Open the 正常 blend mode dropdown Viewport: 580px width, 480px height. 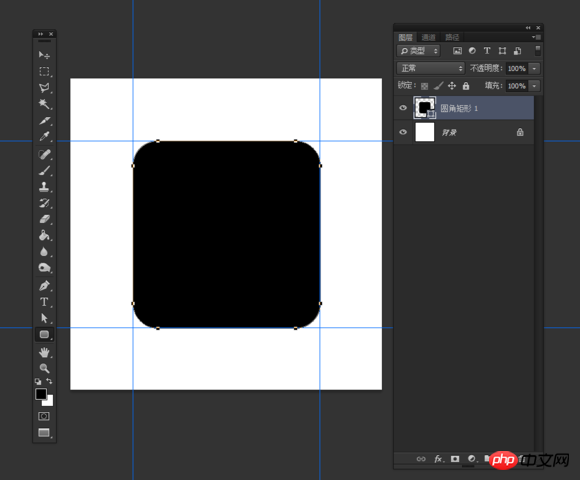point(431,68)
